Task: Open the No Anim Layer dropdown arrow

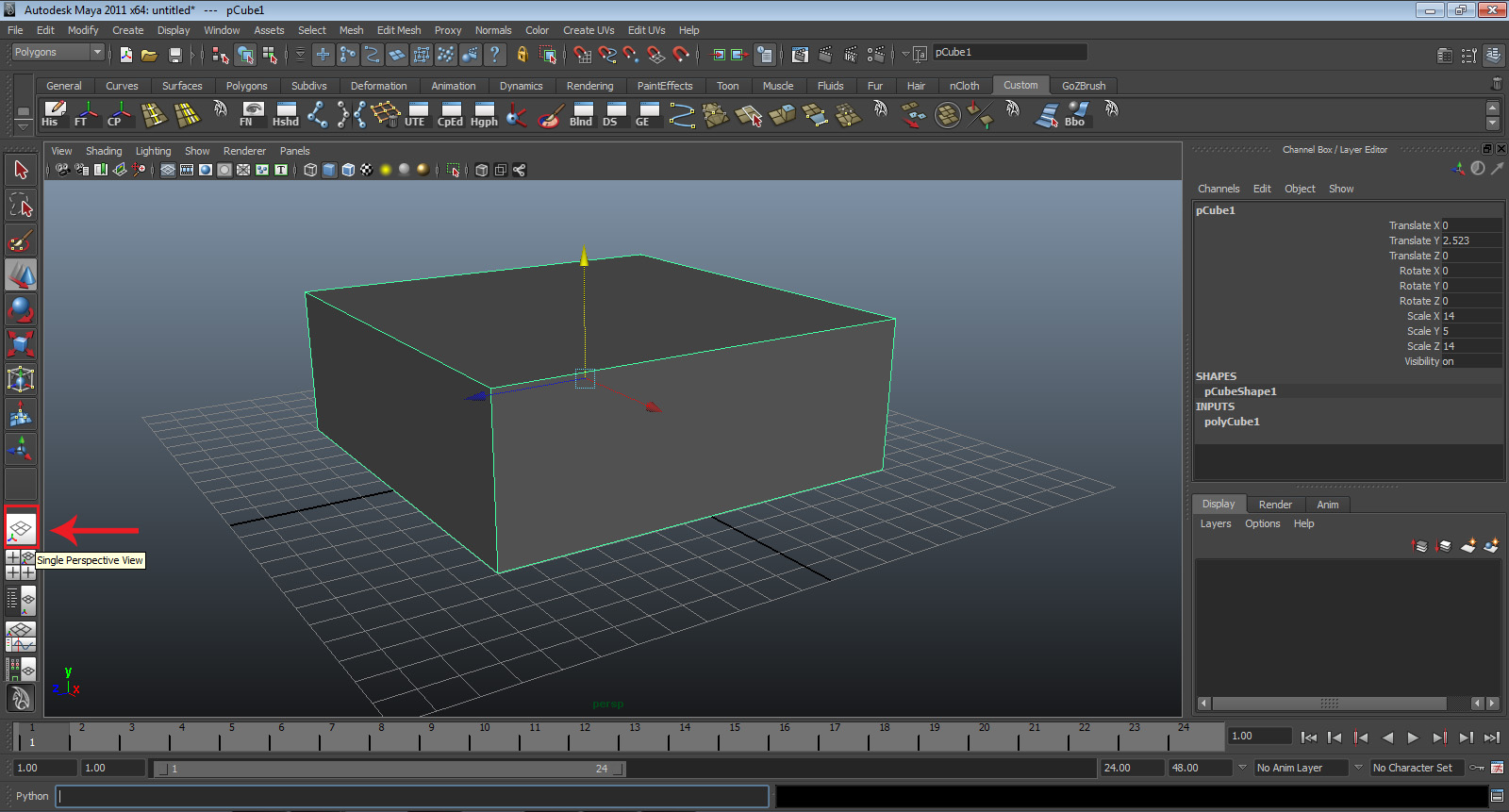Action: (1243, 768)
